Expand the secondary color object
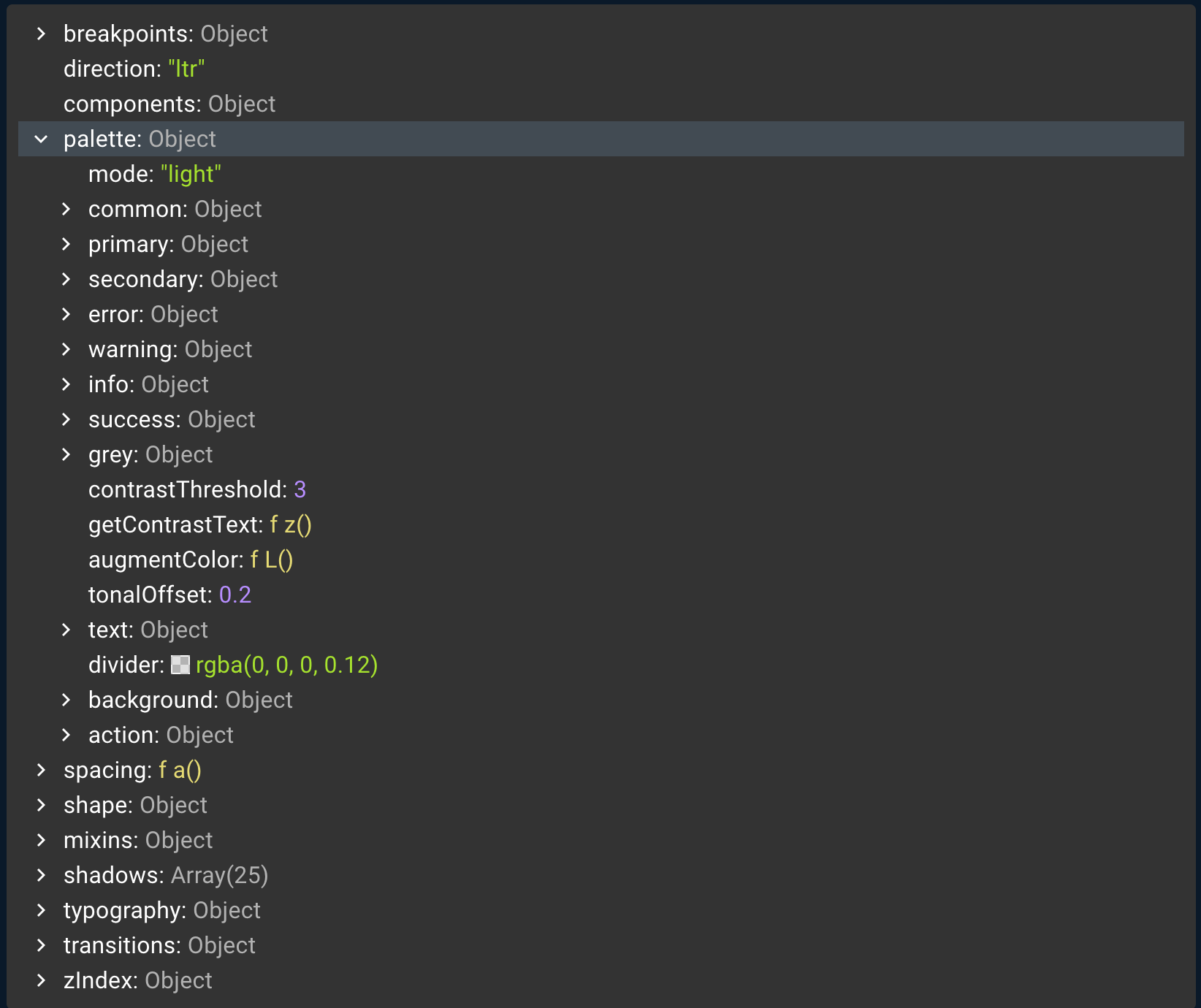This screenshot has height=1008, width=1201. click(x=66, y=279)
